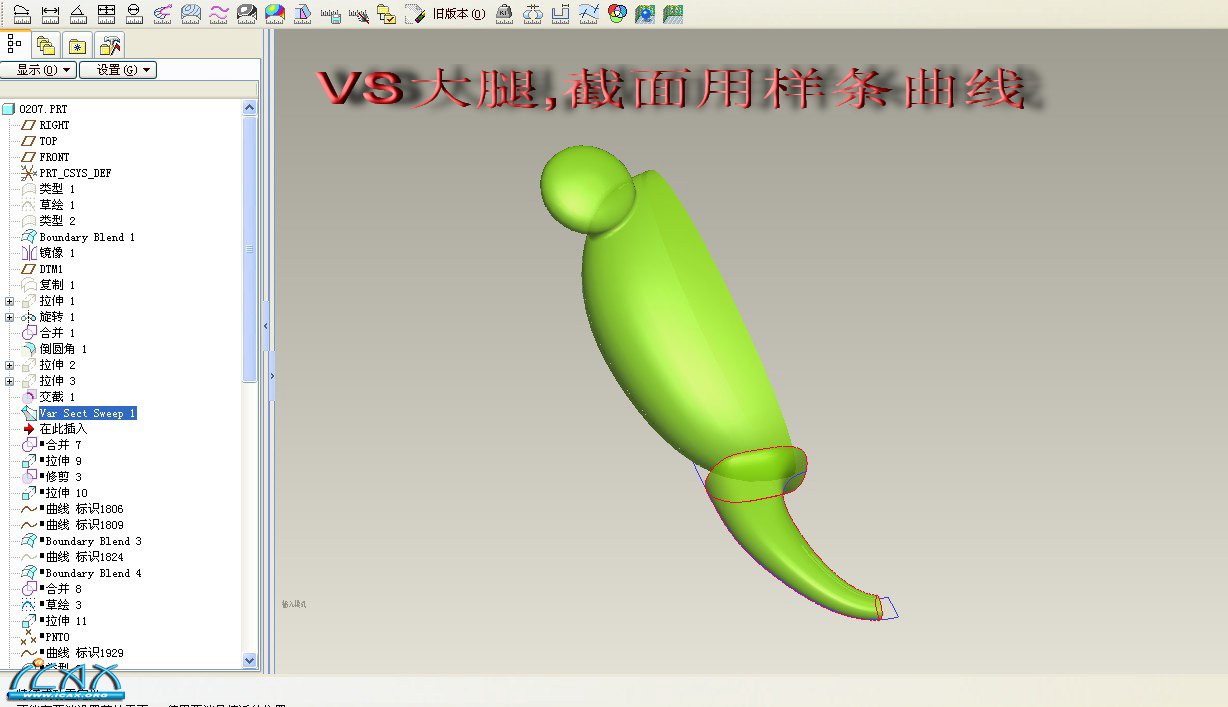Screen dimensions: 1228x707
Task: Open the 显示 dropdown menu
Action: [x=39, y=70]
